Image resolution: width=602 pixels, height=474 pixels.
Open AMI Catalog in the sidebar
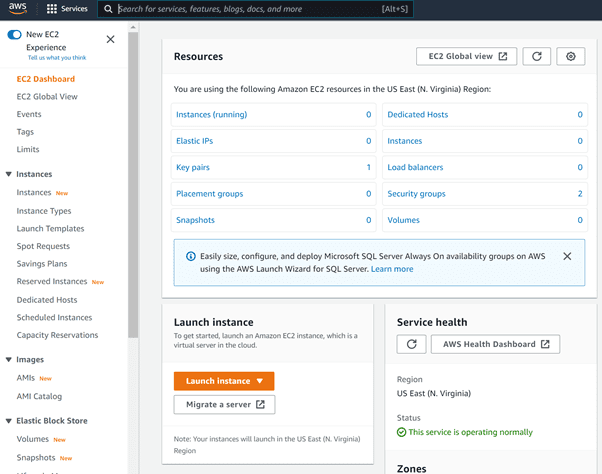click(39, 396)
